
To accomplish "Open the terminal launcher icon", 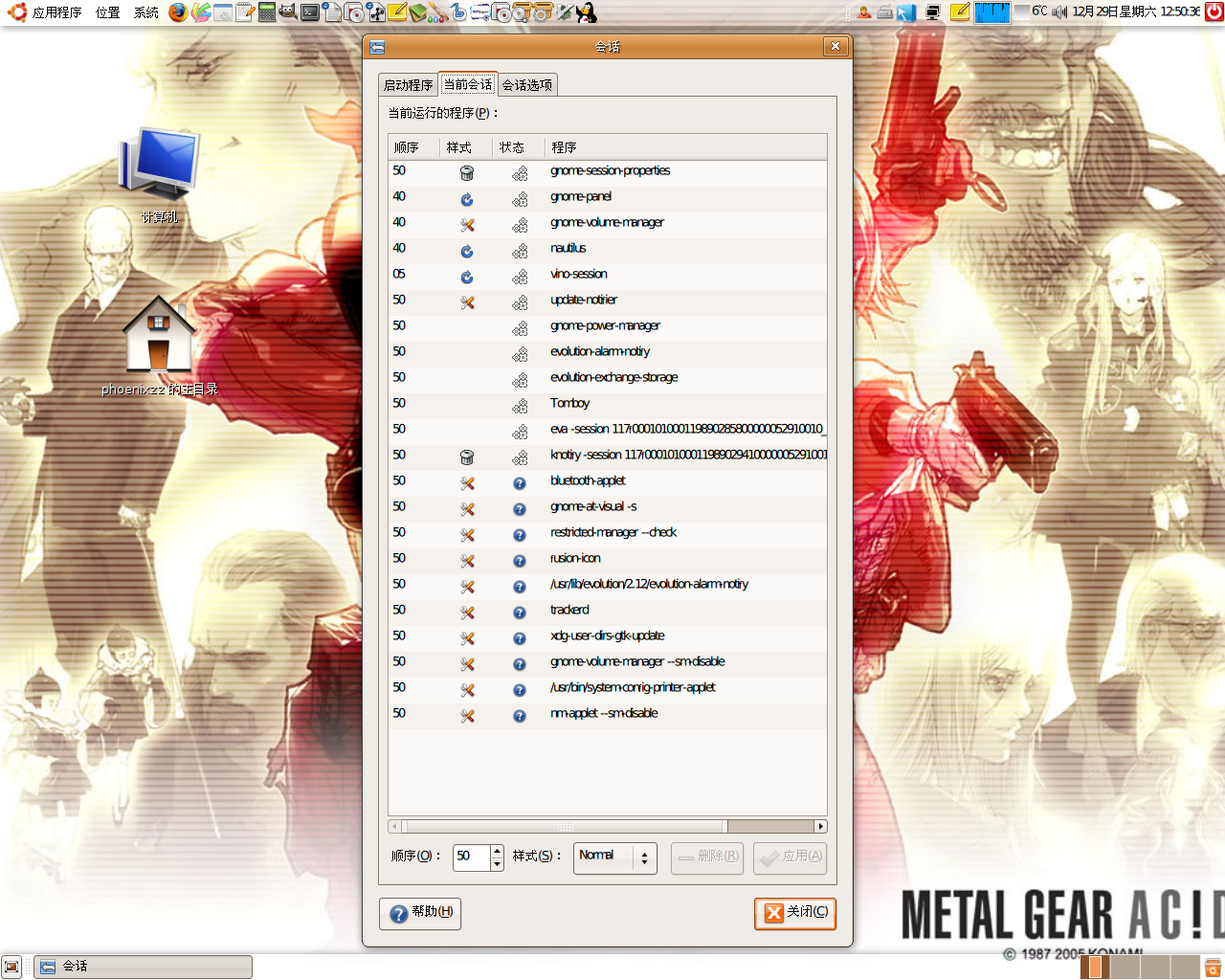I will [x=310, y=11].
